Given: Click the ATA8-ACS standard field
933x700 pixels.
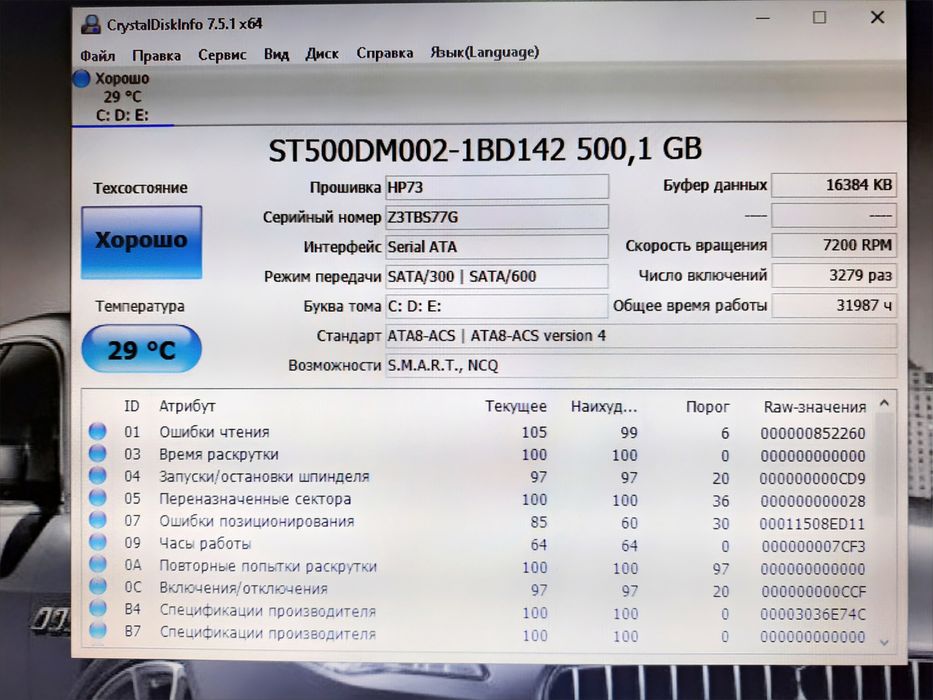Looking at the screenshot, I should click(641, 336).
